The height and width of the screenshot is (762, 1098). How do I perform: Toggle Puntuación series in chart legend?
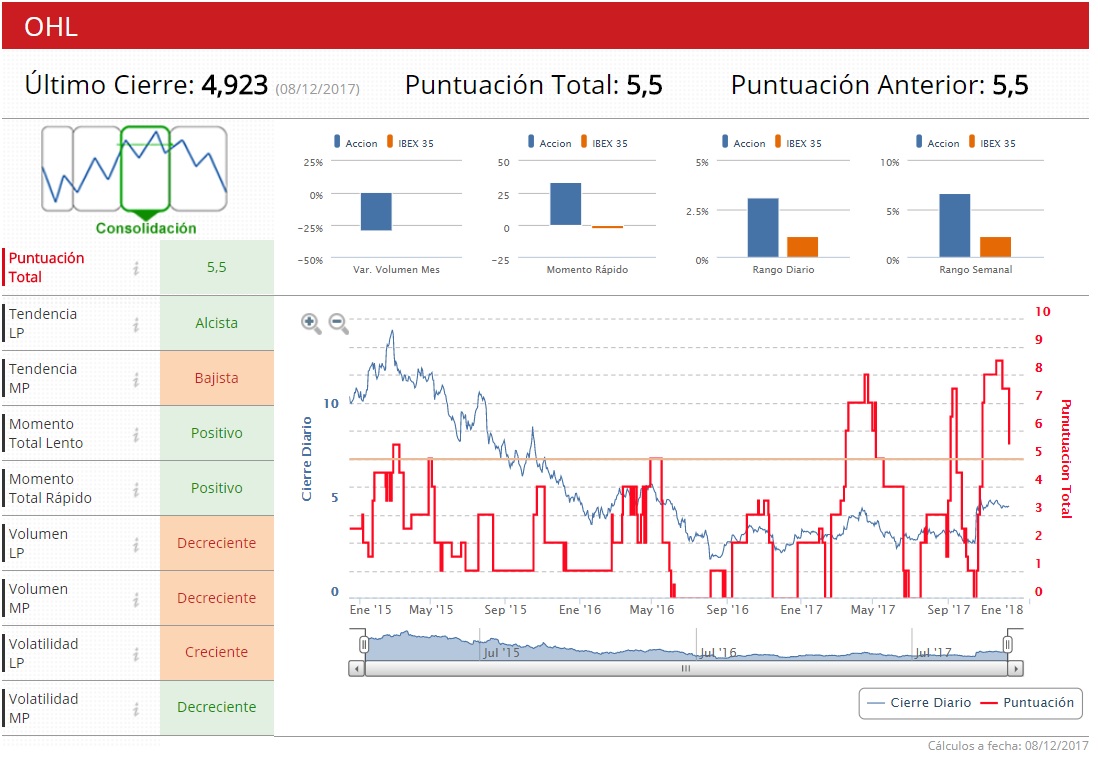pos(1027,702)
